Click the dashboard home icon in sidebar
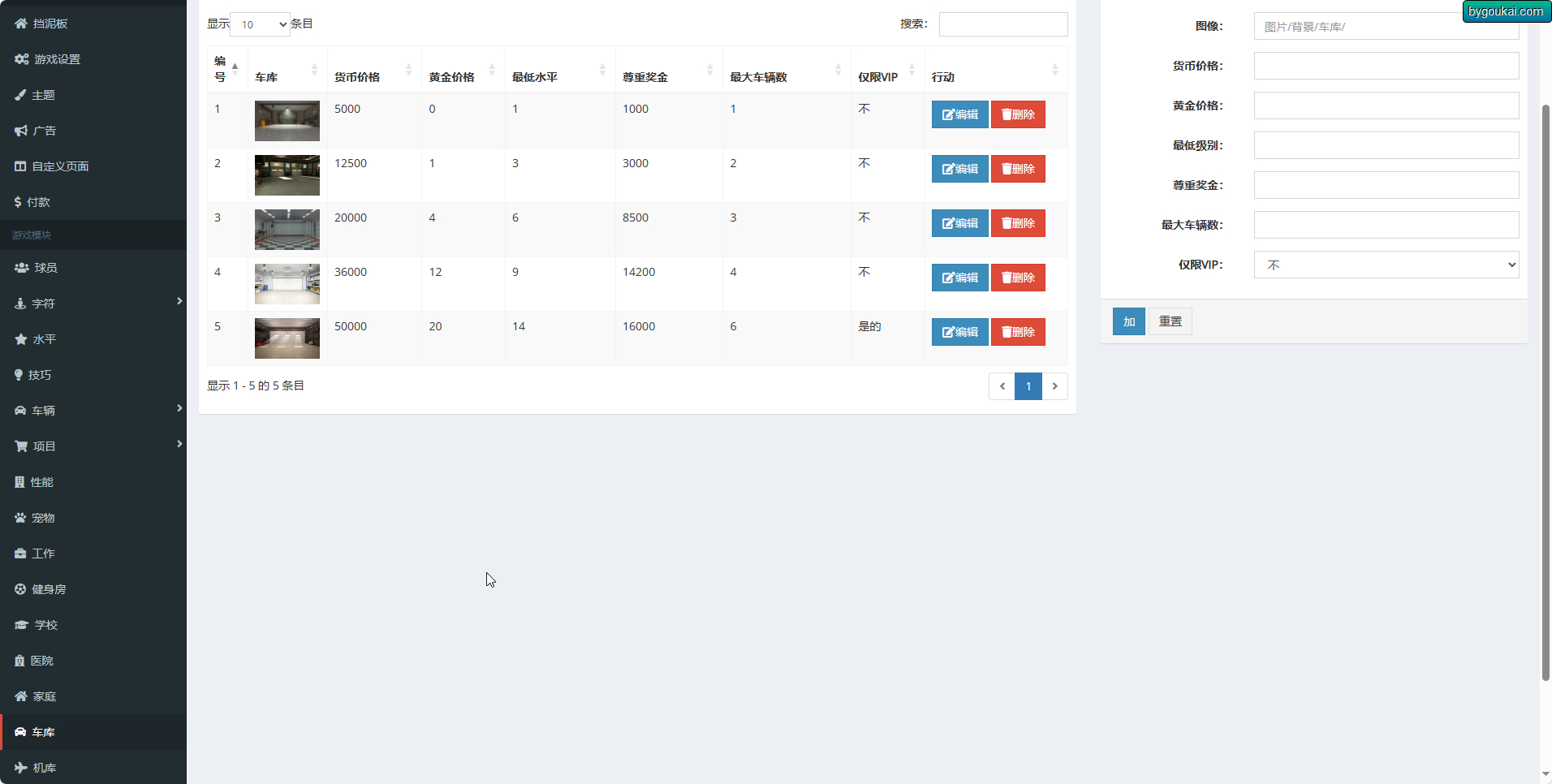The height and width of the screenshot is (784, 1552). (21, 24)
